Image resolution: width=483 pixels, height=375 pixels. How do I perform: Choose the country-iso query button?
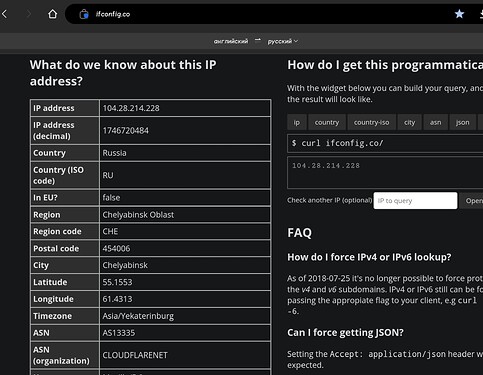371,122
